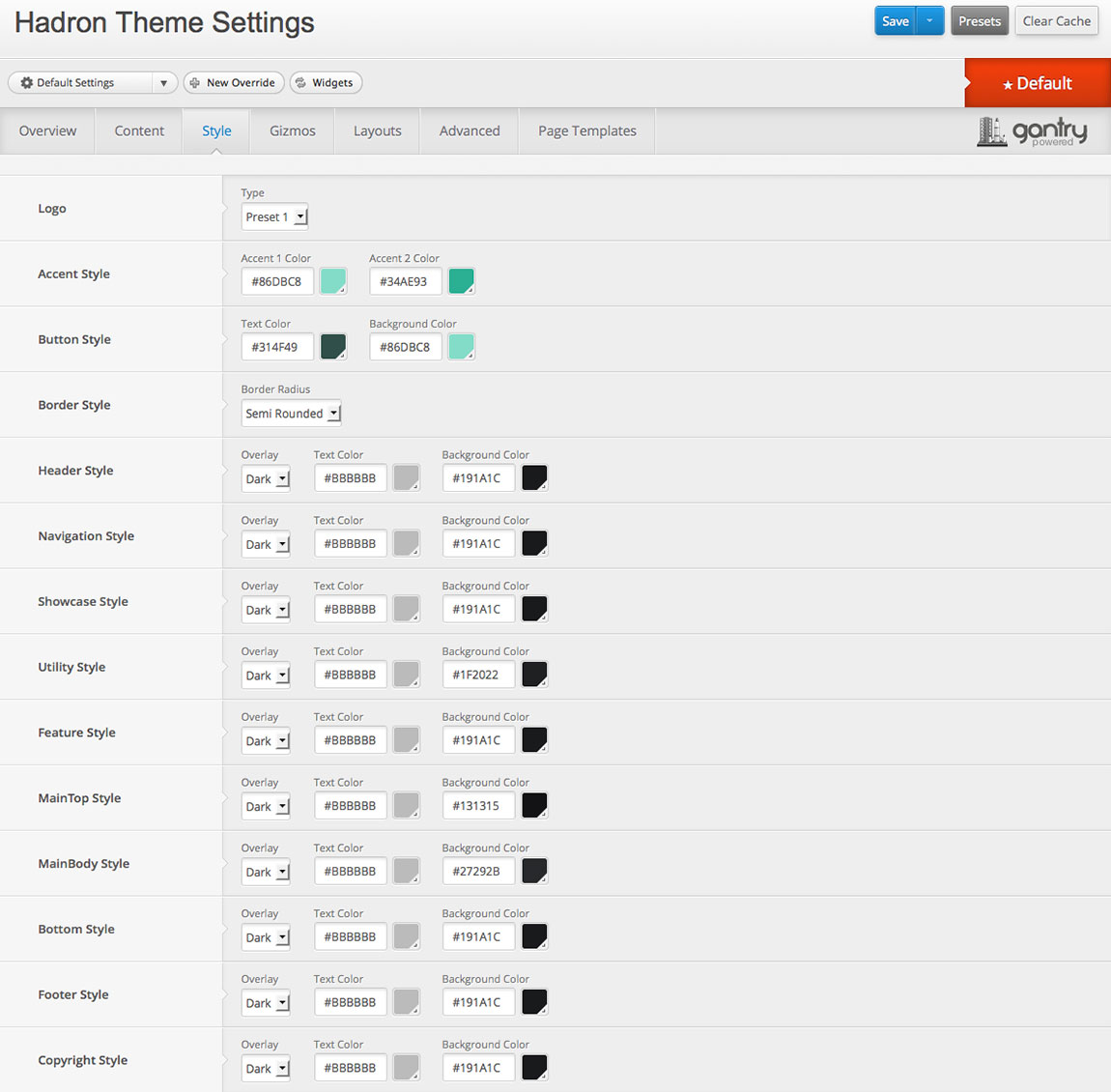The image size is (1111, 1092).
Task: Expand the Default Settings selector
Action: tap(163, 83)
